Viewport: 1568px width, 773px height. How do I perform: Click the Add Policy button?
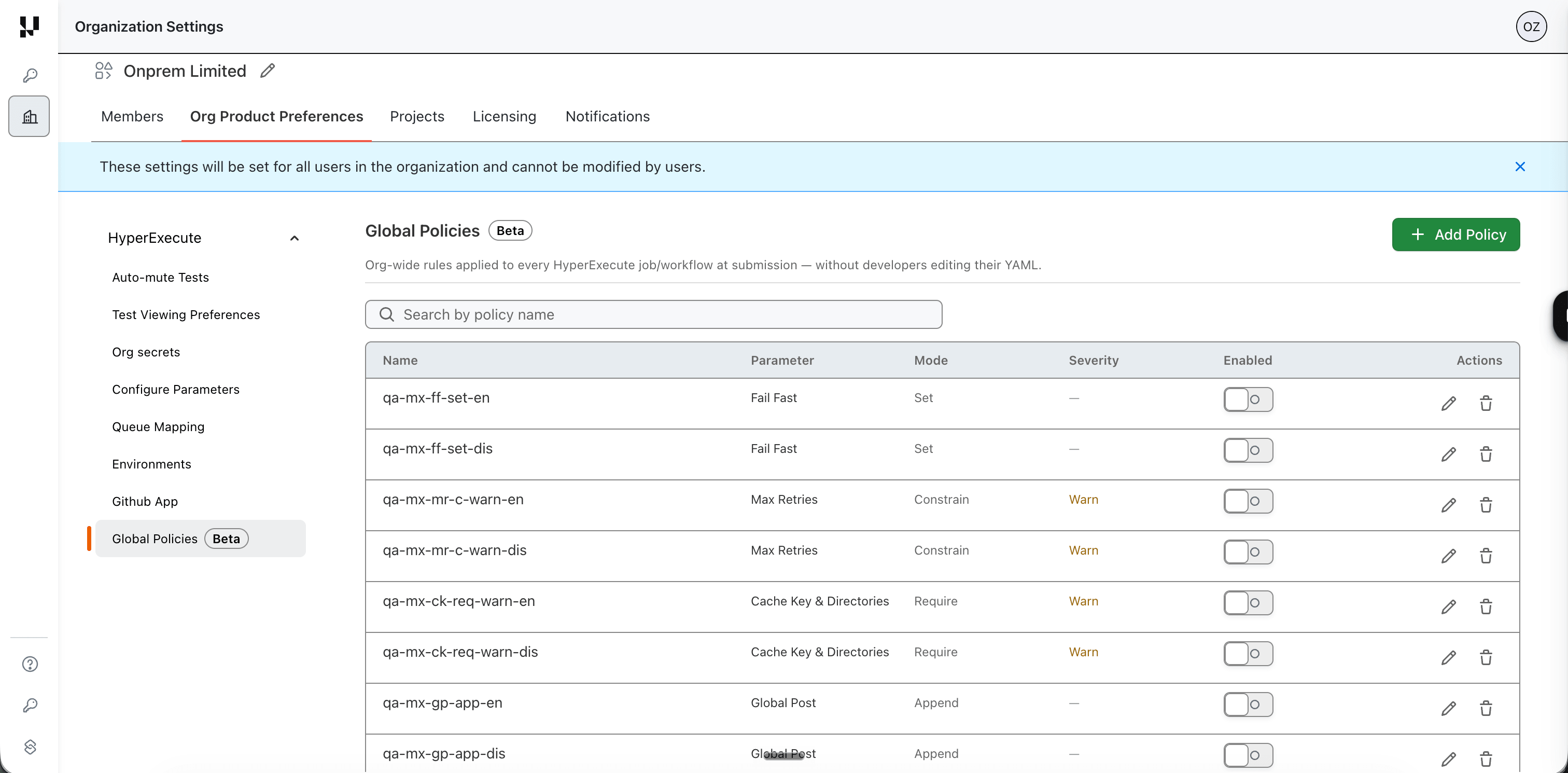pos(1455,234)
